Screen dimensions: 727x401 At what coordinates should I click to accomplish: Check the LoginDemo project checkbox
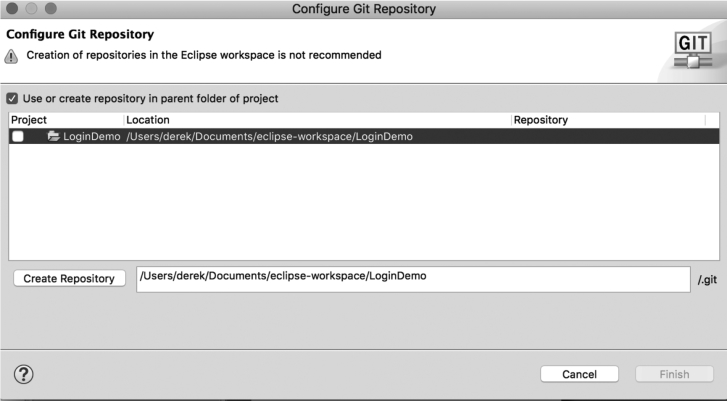(18, 137)
